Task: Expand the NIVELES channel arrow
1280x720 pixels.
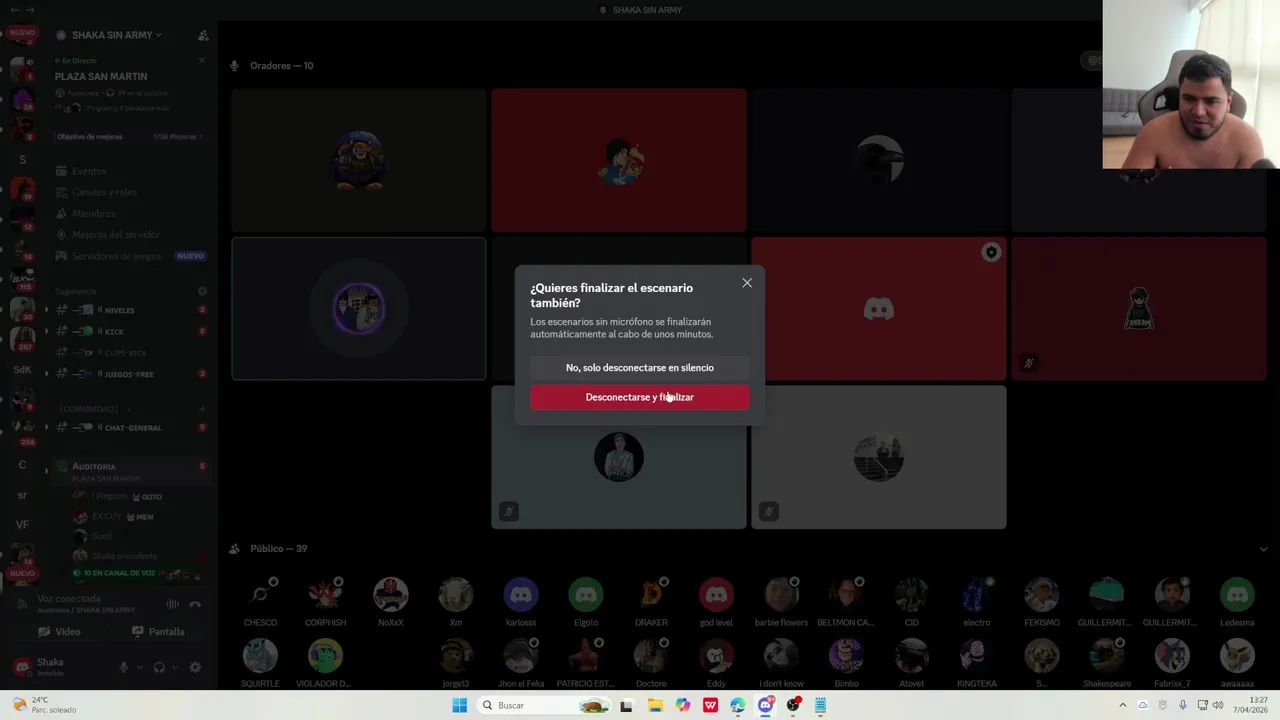Action: click(46, 310)
